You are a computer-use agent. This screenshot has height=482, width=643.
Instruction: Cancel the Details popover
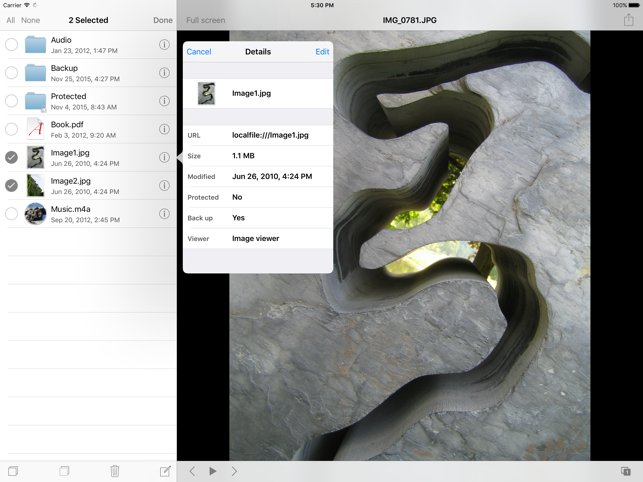point(199,52)
